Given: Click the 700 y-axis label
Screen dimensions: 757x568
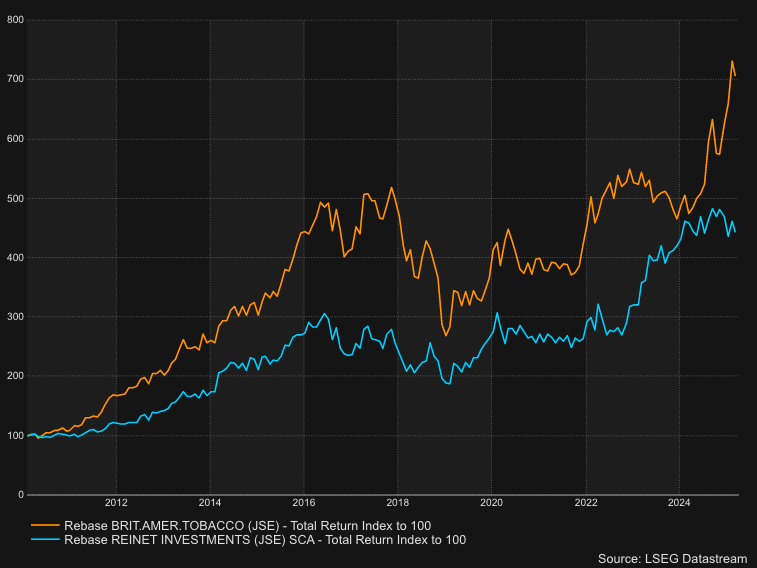Looking at the screenshot, I should coord(15,79).
